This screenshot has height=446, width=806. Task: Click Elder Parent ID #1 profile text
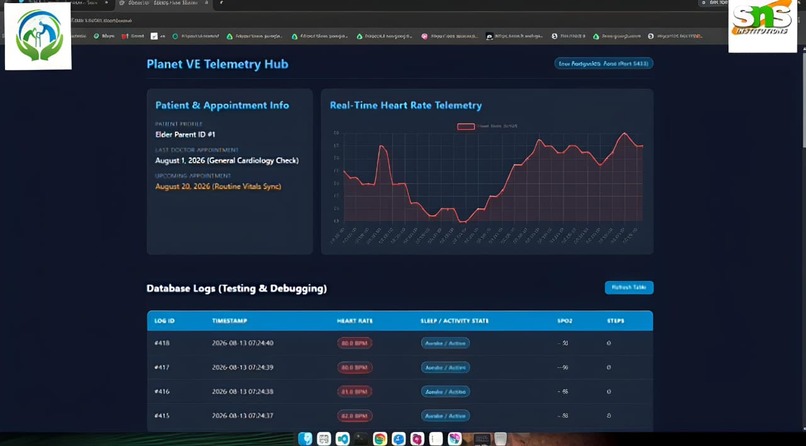pyautogui.click(x=186, y=135)
